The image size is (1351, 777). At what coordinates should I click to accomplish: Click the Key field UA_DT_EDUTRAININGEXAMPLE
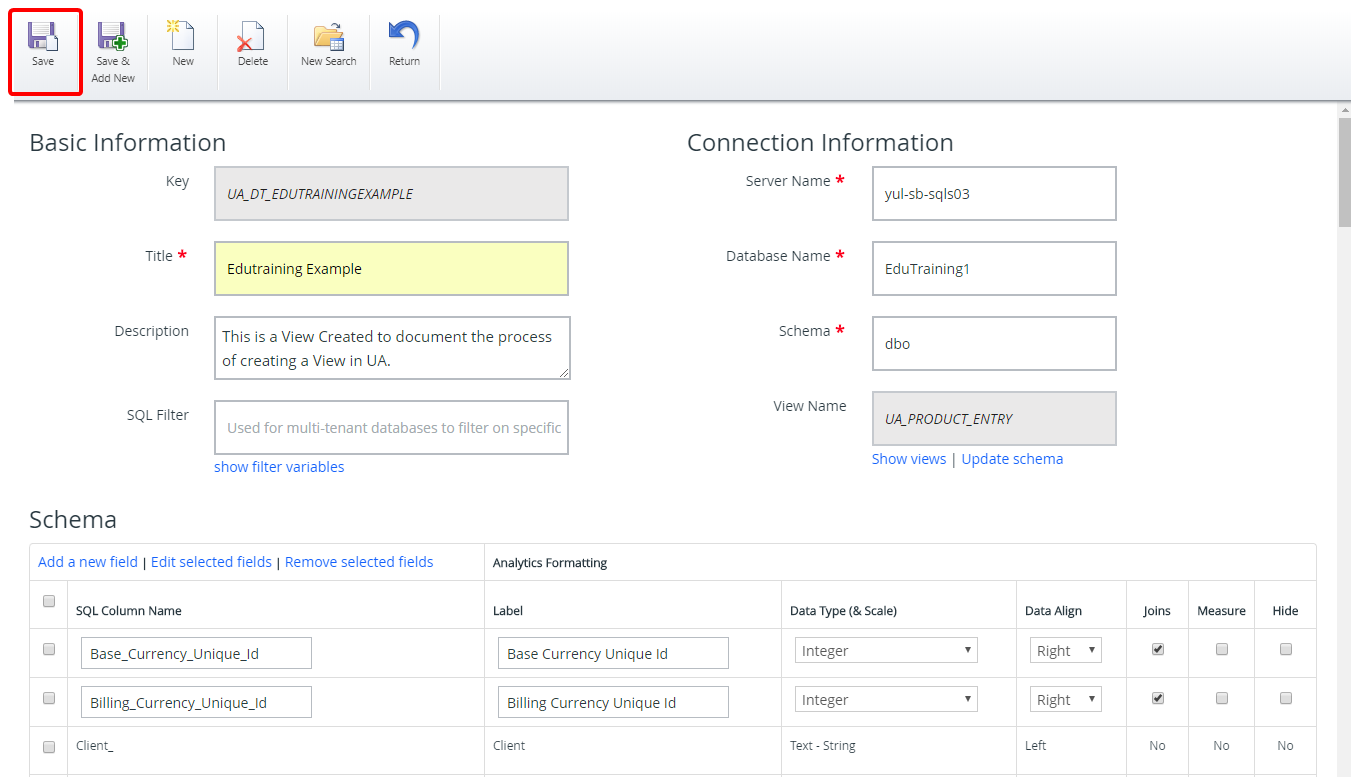point(391,193)
